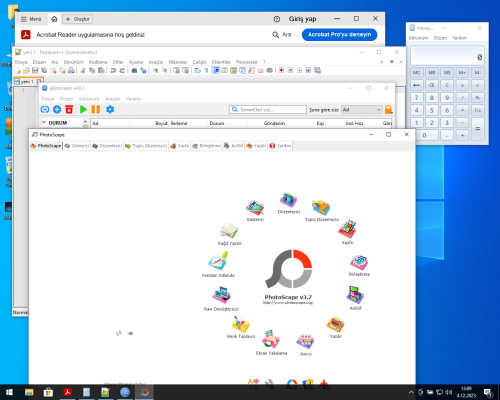
Task: Open the Sayfa icon in PhotoScape circle
Action: [x=347, y=229]
